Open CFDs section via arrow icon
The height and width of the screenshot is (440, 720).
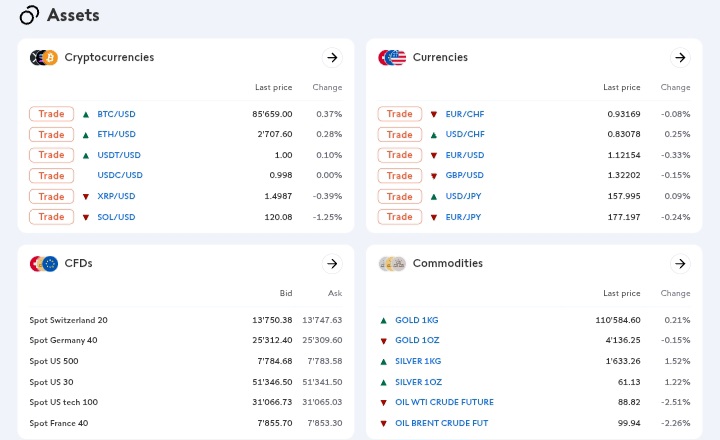332,264
